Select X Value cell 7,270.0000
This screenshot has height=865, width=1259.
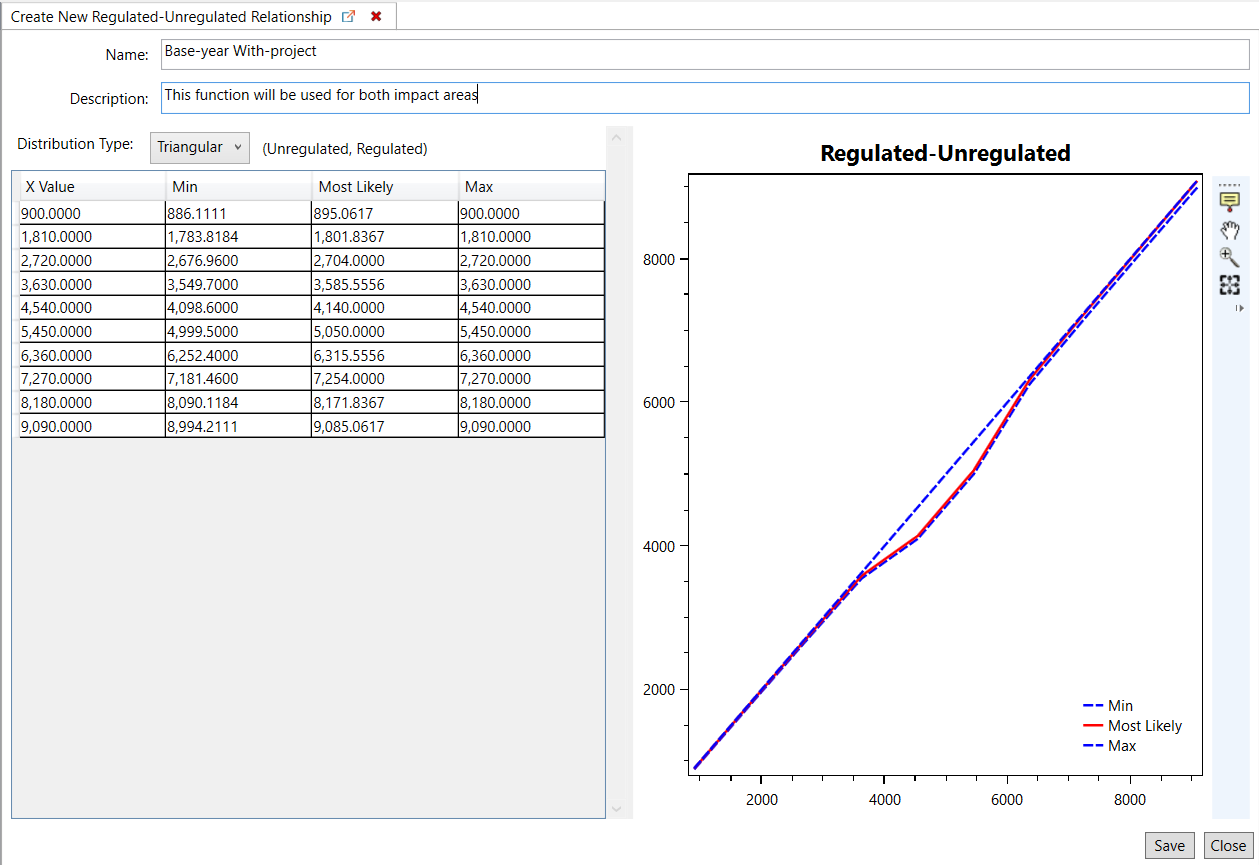coord(93,379)
